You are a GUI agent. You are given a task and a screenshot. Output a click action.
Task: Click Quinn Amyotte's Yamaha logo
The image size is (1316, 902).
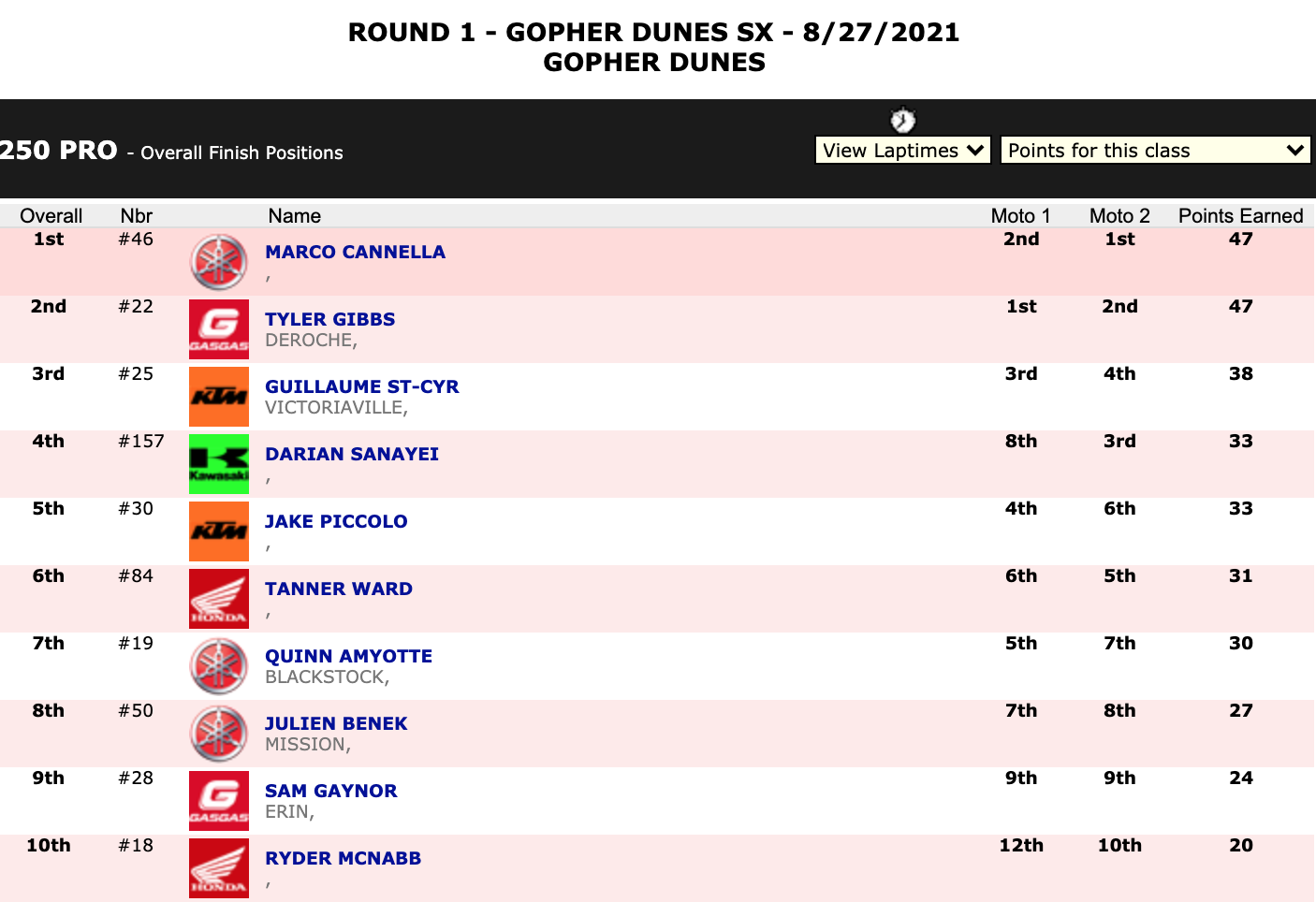[x=219, y=666]
